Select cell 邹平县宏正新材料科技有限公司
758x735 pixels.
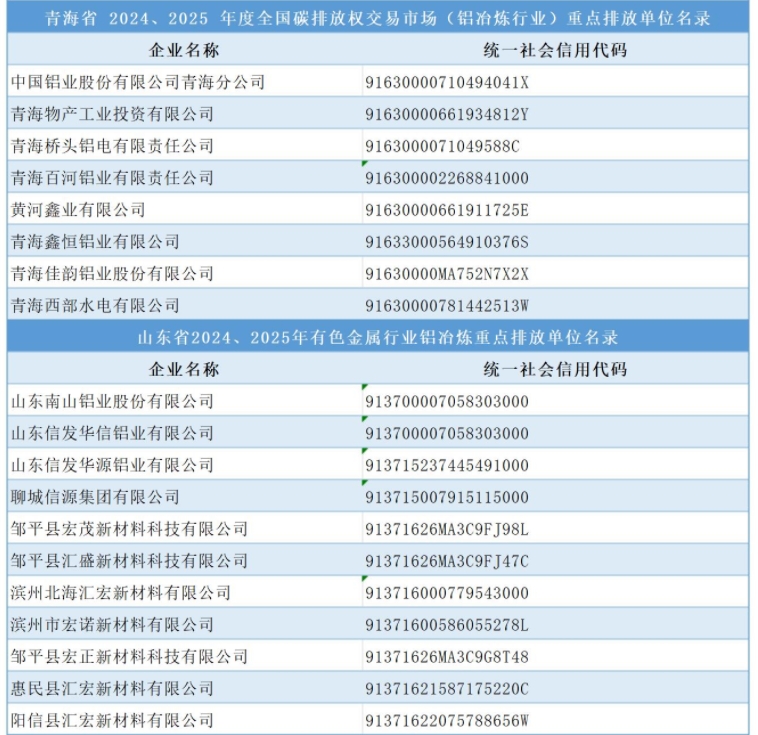tap(185, 656)
